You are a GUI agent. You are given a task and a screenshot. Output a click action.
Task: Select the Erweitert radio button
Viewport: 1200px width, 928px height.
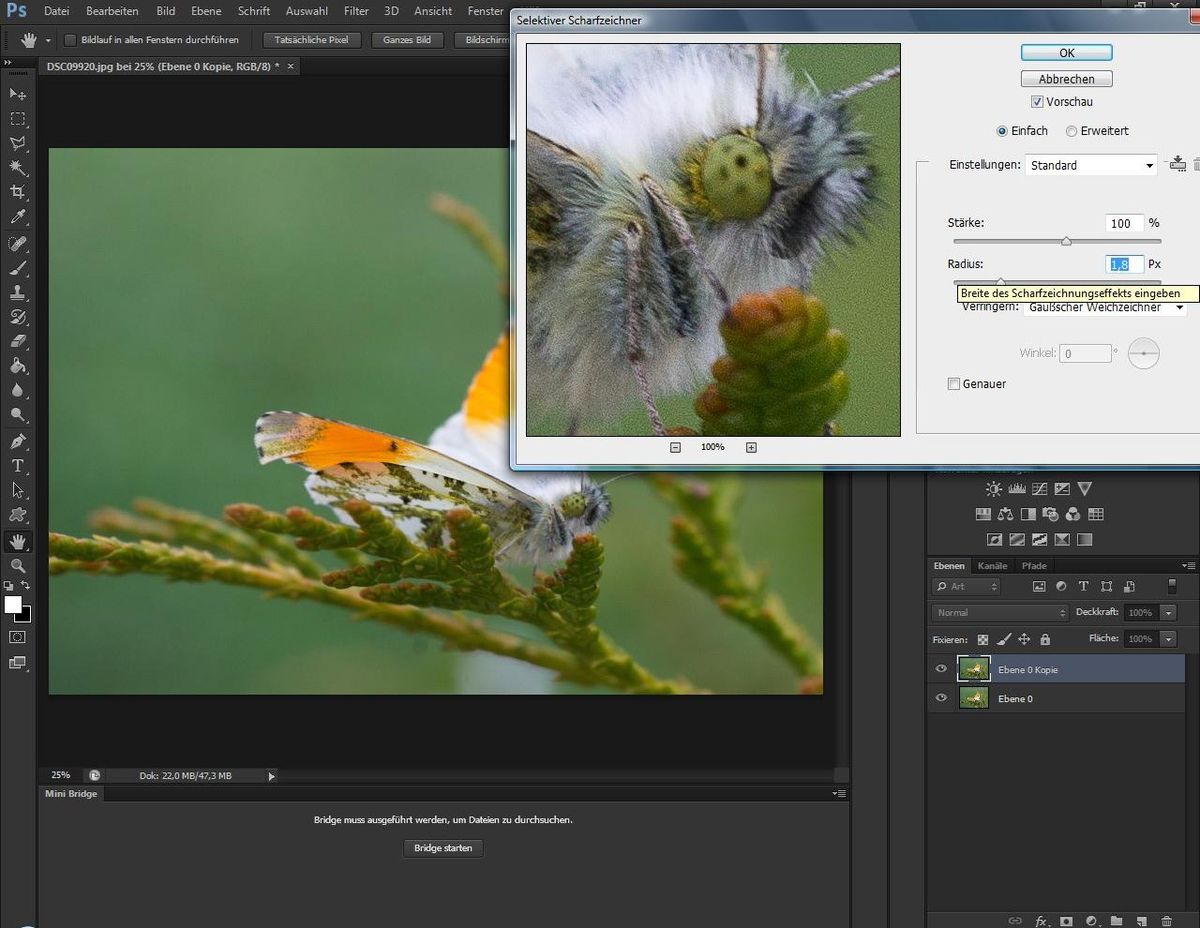pyautogui.click(x=1071, y=131)
